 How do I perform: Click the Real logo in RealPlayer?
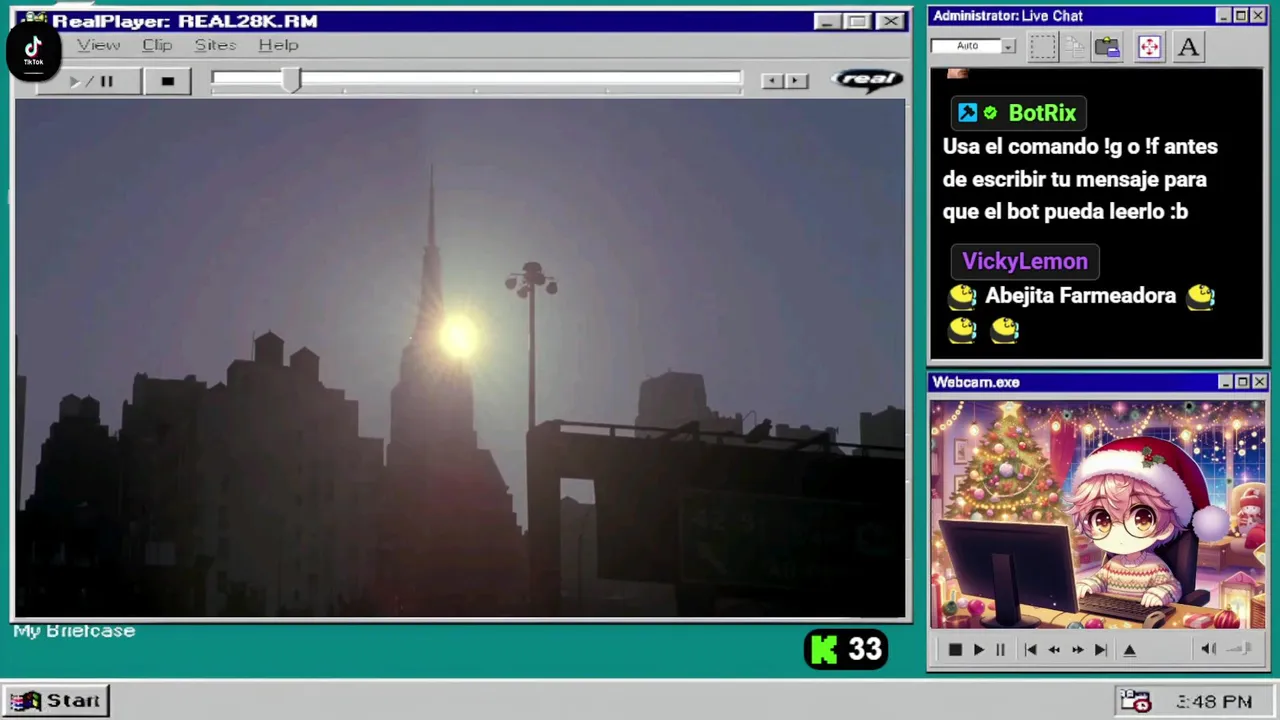point(867,80)
